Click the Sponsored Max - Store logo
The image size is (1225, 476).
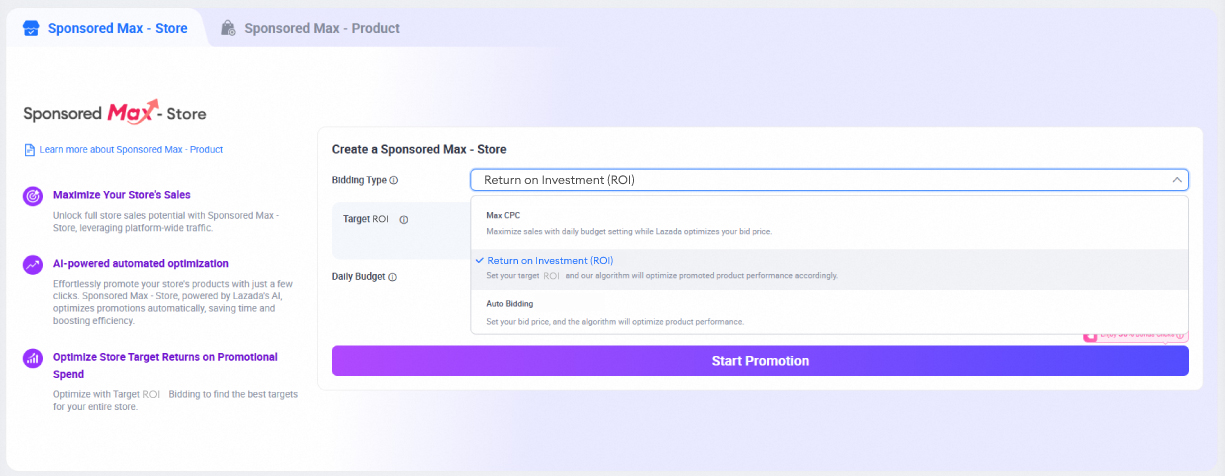115,112
